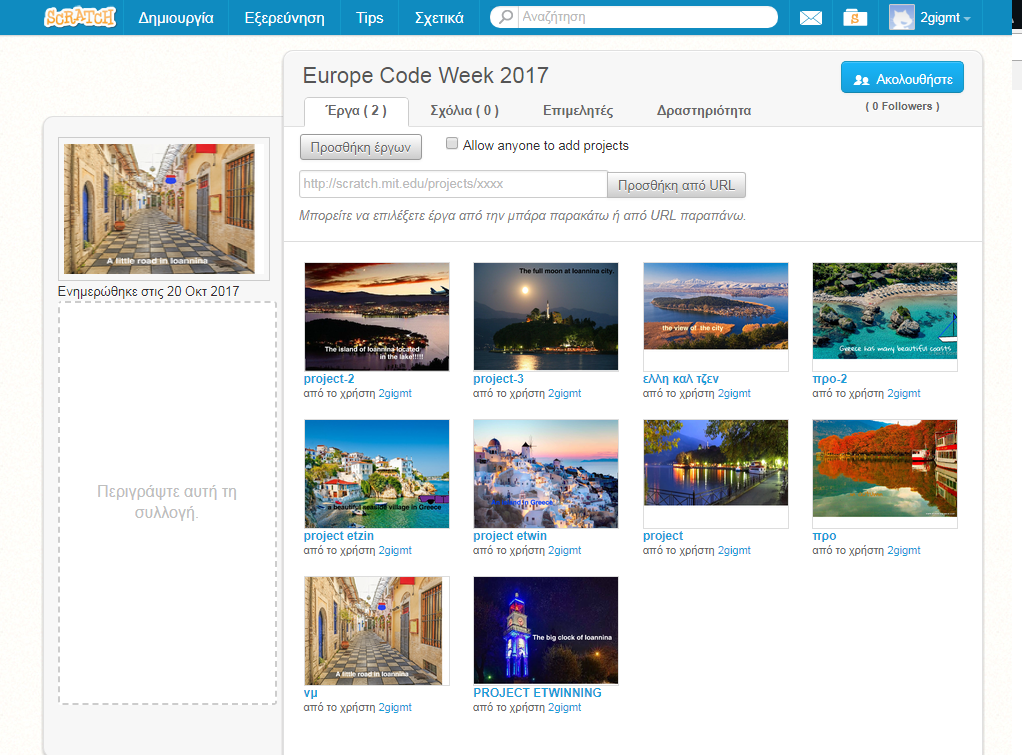Click the Ενημερώθηκε στις 20 Οκτ 2017 text

click(x=149, y=291)
